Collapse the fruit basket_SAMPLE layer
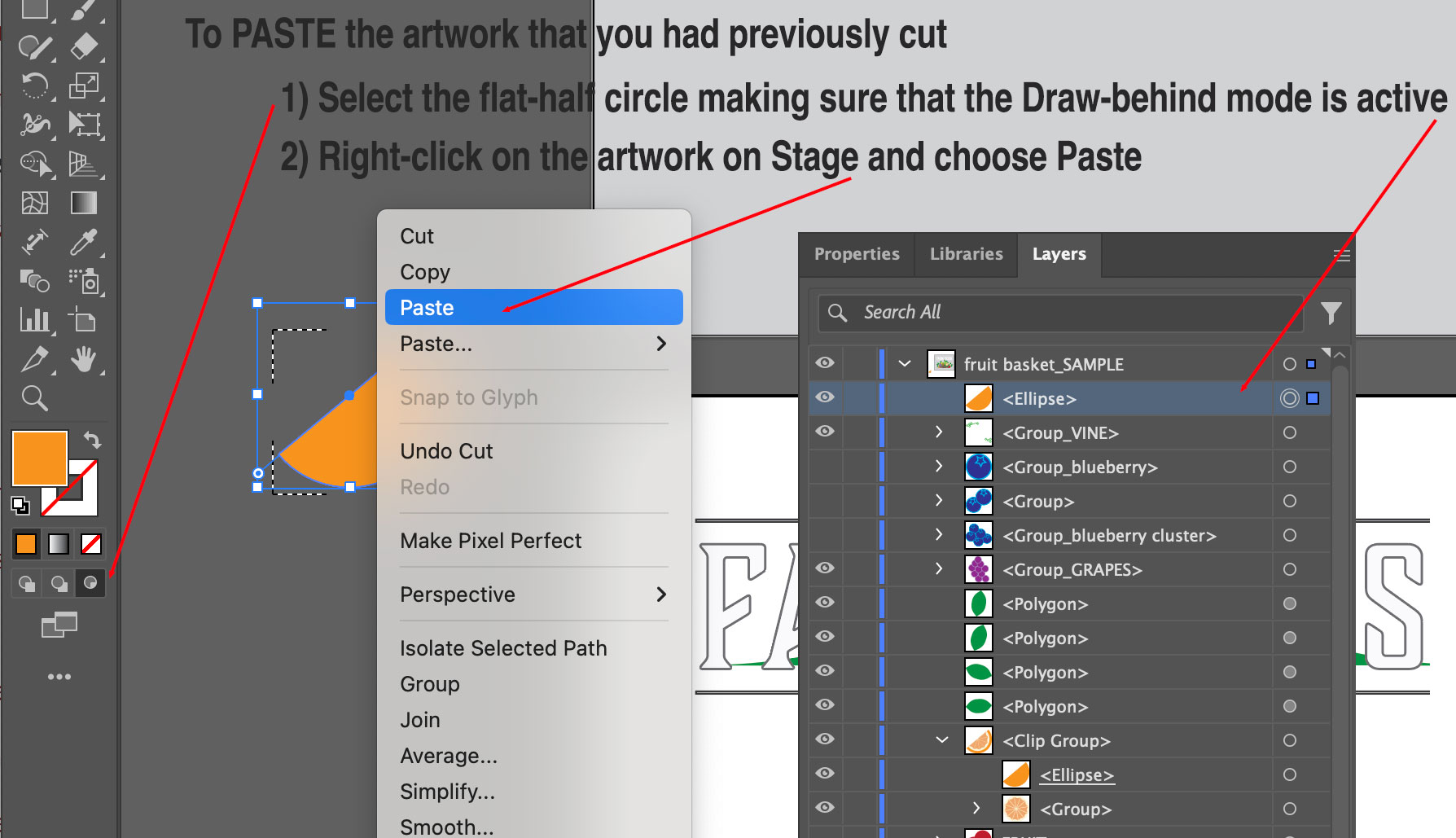1456x838 pixels. point(905,364)
